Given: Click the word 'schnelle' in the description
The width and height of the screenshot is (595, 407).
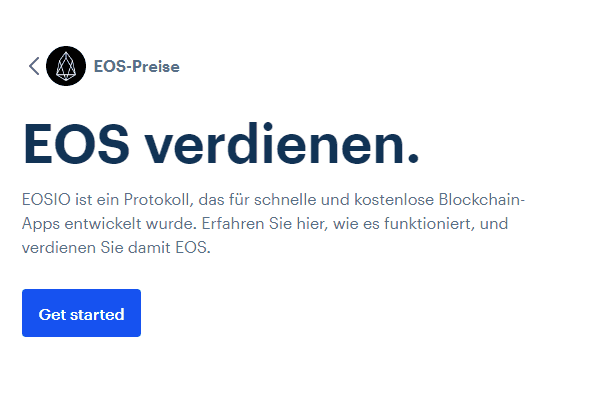Looking at the screenshot, I should point(285,200).
